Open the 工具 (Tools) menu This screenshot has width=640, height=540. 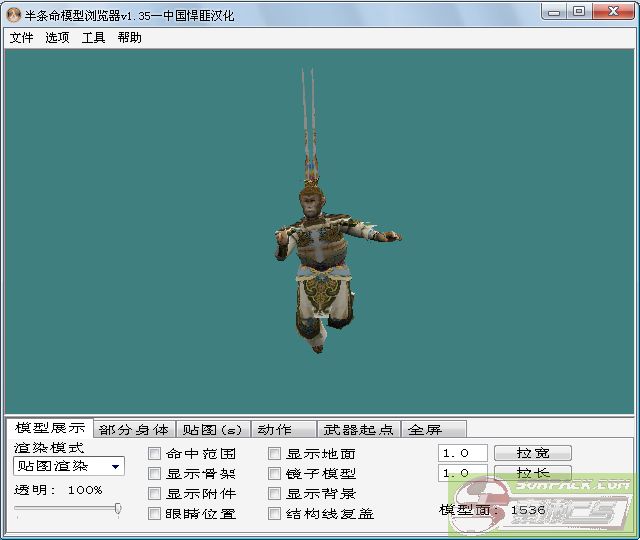(93, 38)
